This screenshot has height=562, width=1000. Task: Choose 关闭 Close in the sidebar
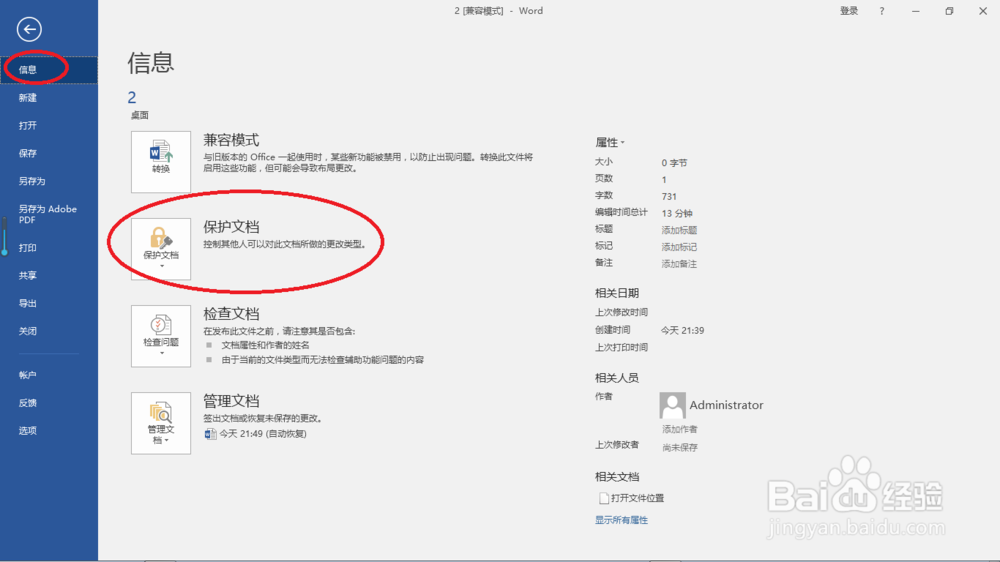pyautogui.click(x=49, y=331)
